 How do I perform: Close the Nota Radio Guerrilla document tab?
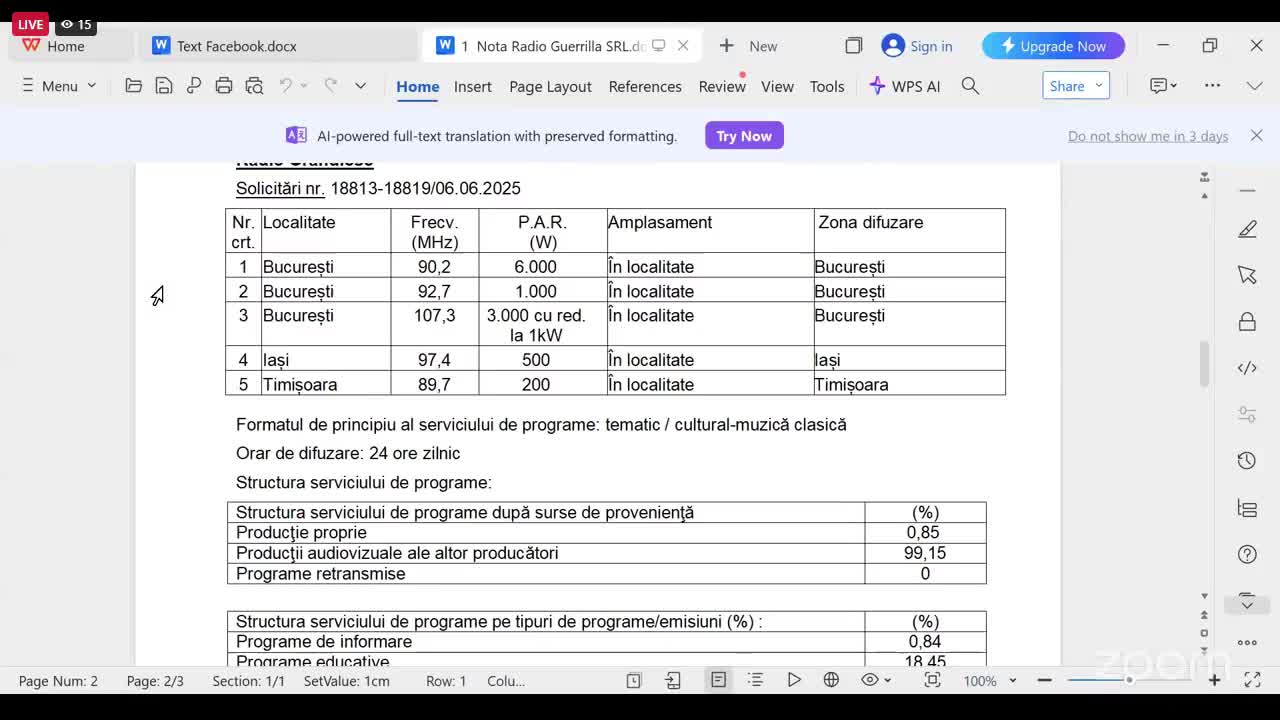click(x=683, y=46)
